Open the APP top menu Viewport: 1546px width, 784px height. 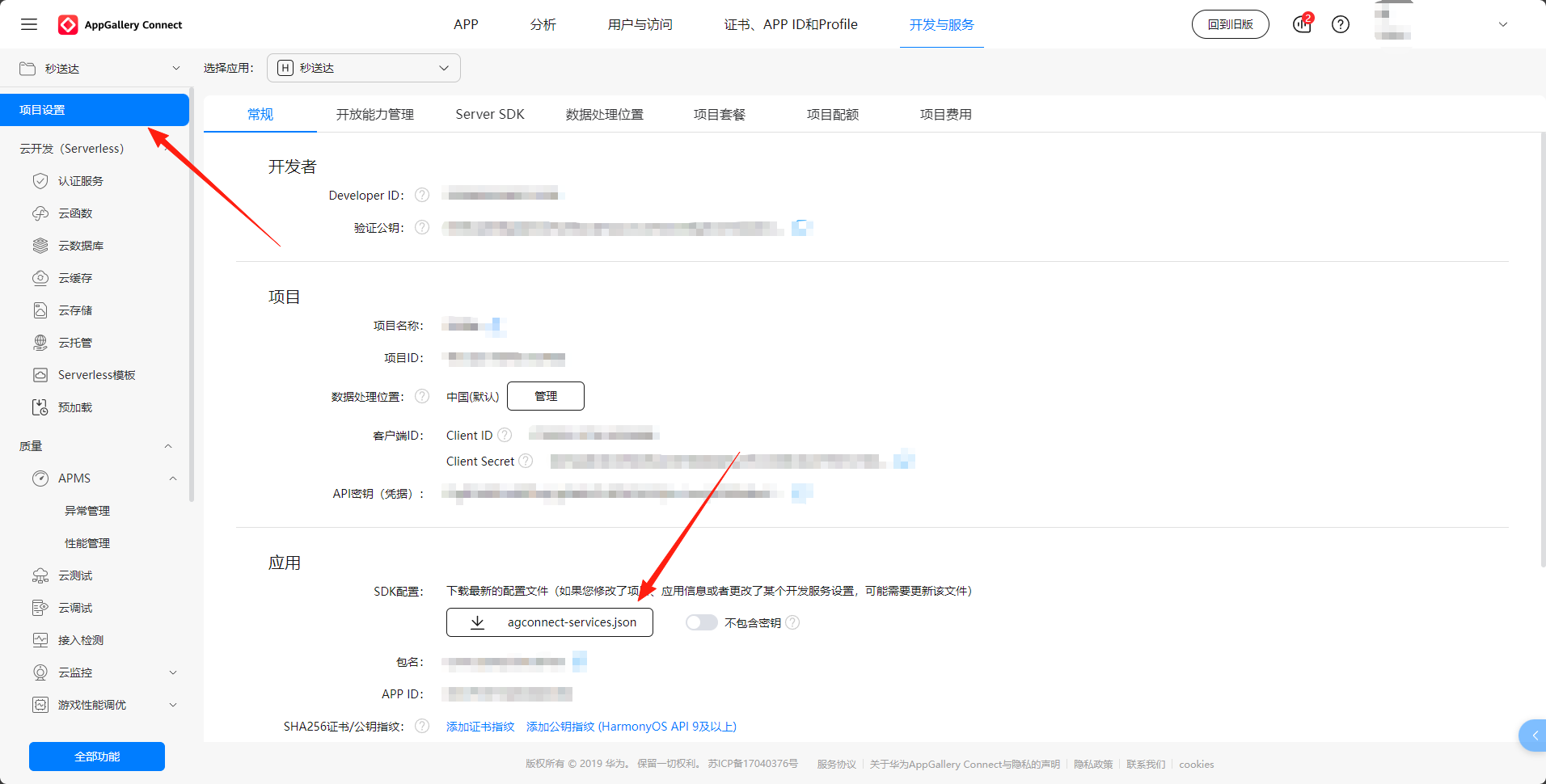click(x=467, y=24)
